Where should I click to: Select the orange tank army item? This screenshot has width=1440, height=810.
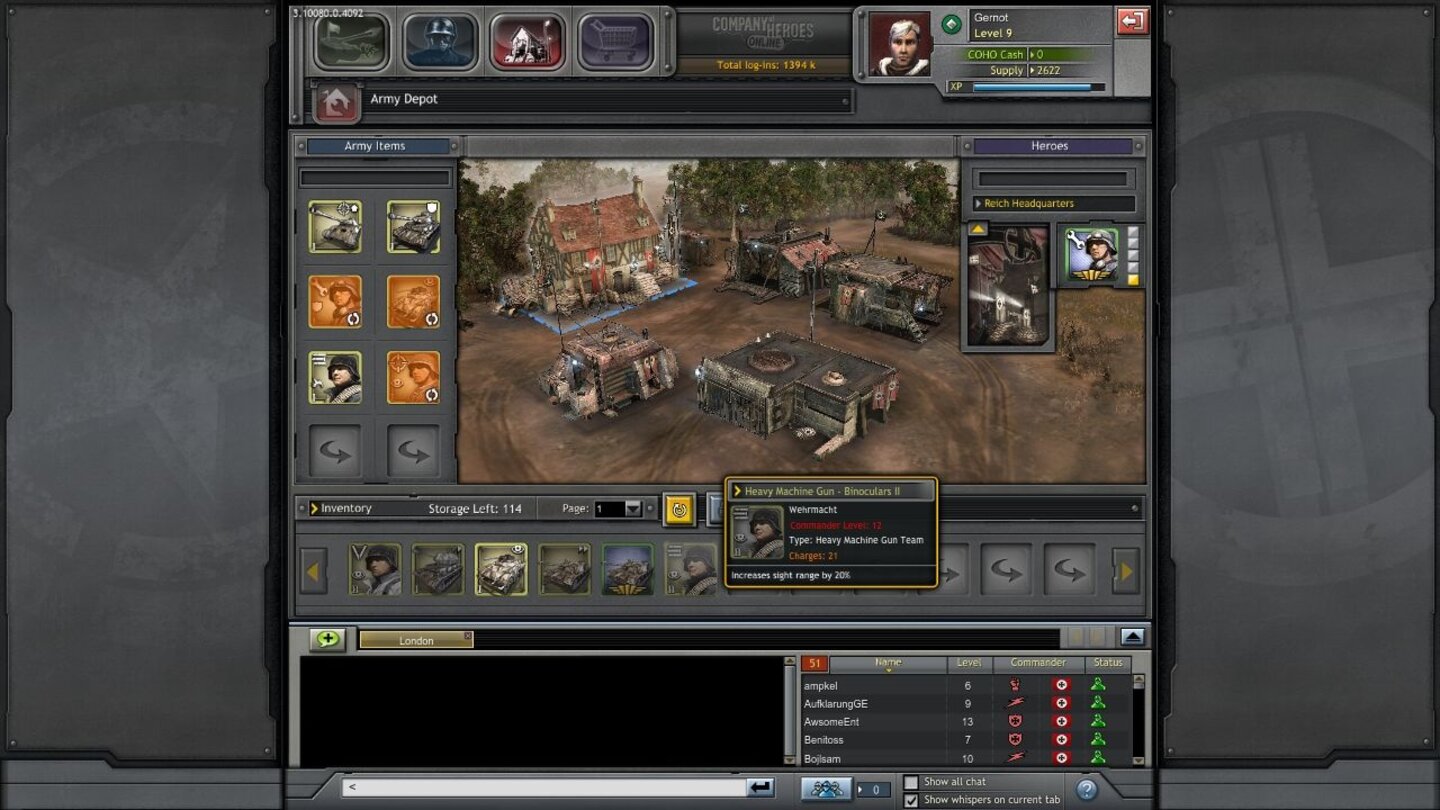pos(413,302)
